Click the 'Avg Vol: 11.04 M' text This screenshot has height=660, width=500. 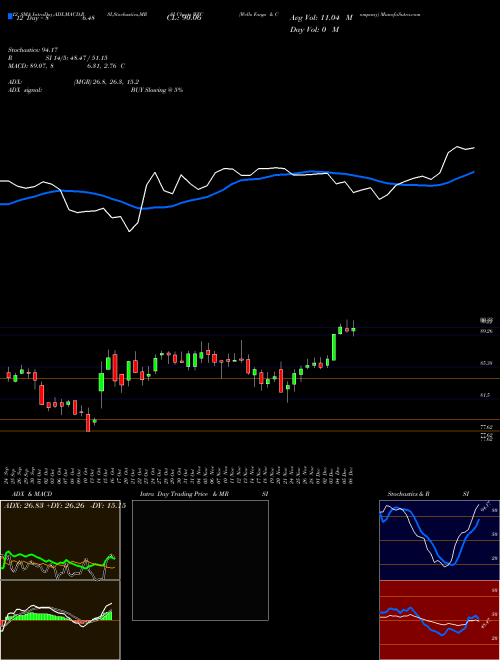coord(321,18)
